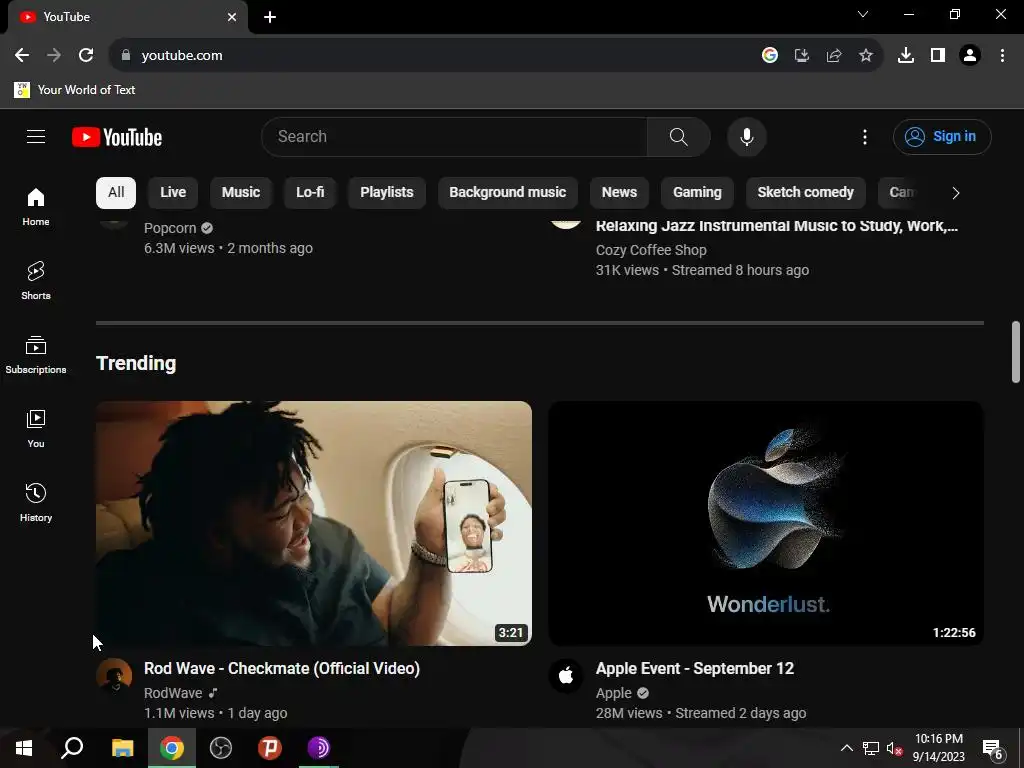Viewport: 1024px width, 768px height.
Task: Show hidden system tray icons
Action: pyautogui.click(x=846, y=748)
